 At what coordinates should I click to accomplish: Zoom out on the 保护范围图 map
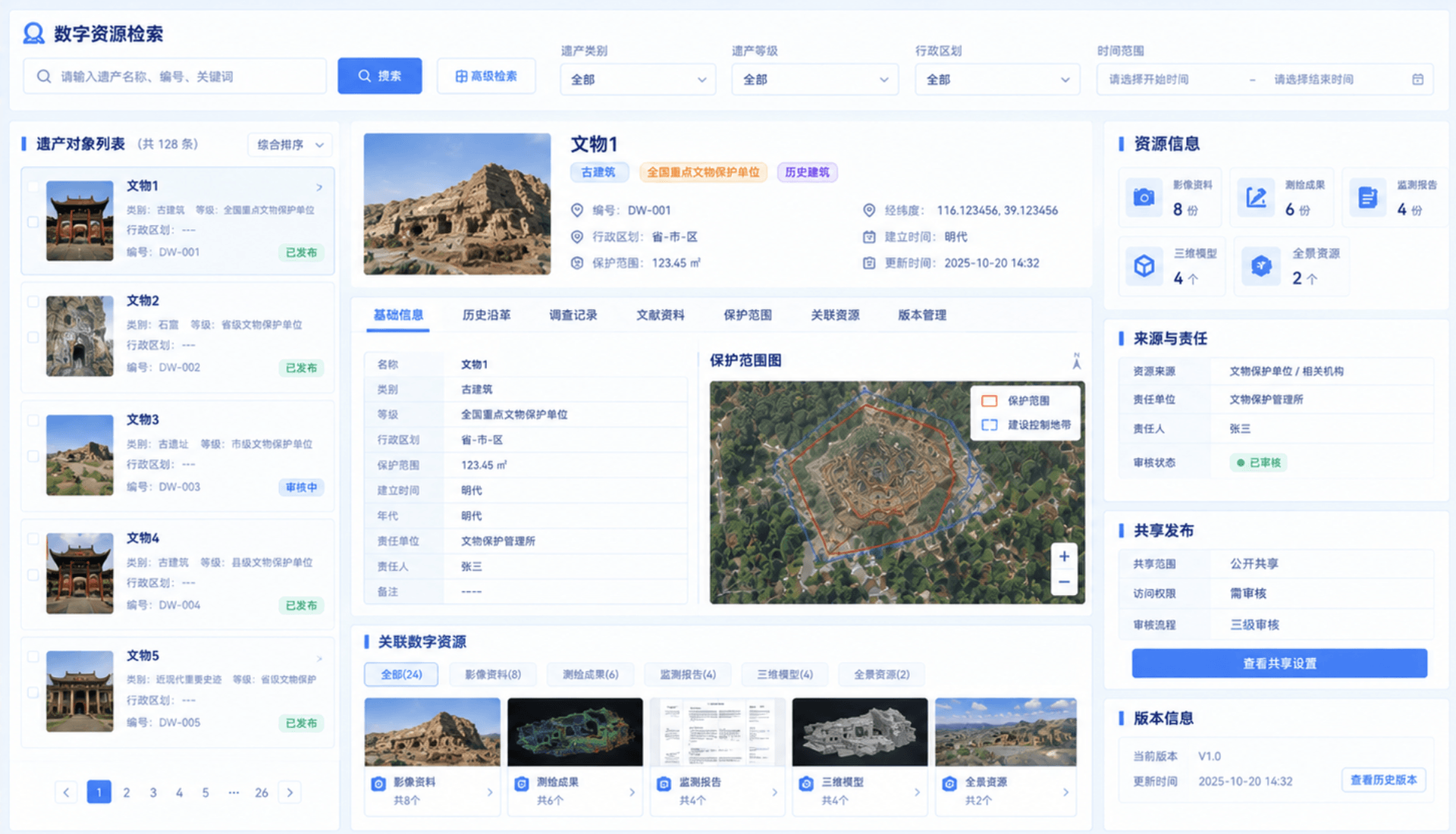pos(1064,582)
